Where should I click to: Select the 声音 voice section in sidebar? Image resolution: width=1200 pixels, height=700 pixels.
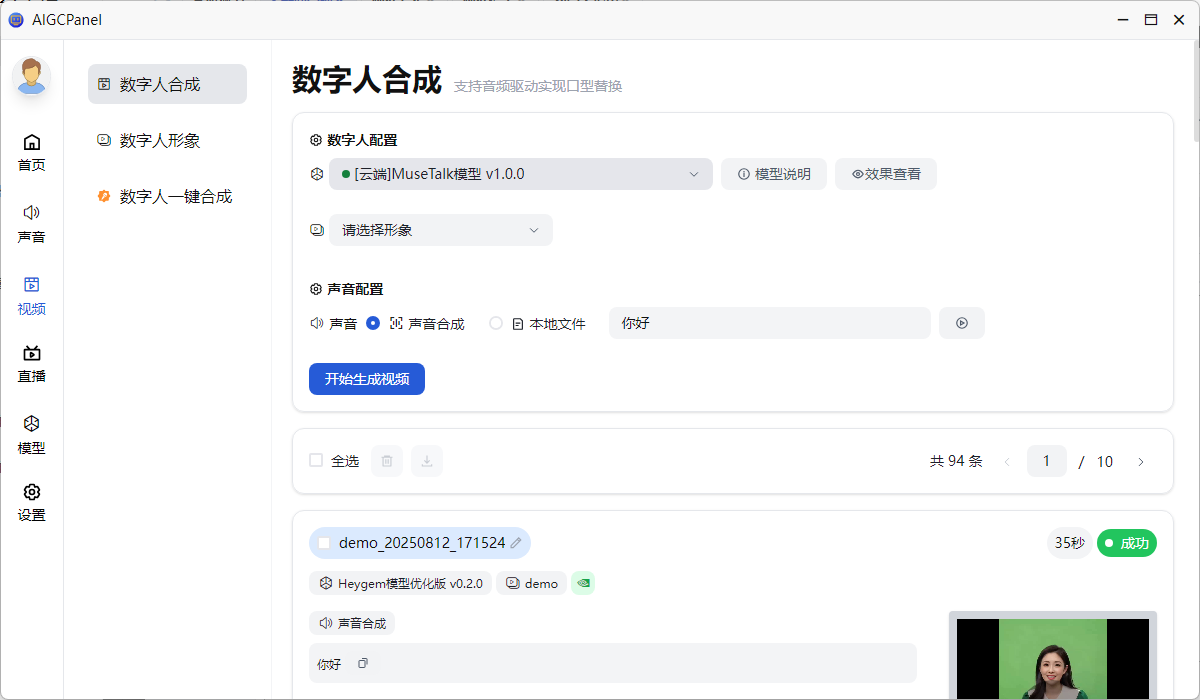(31, 223)
